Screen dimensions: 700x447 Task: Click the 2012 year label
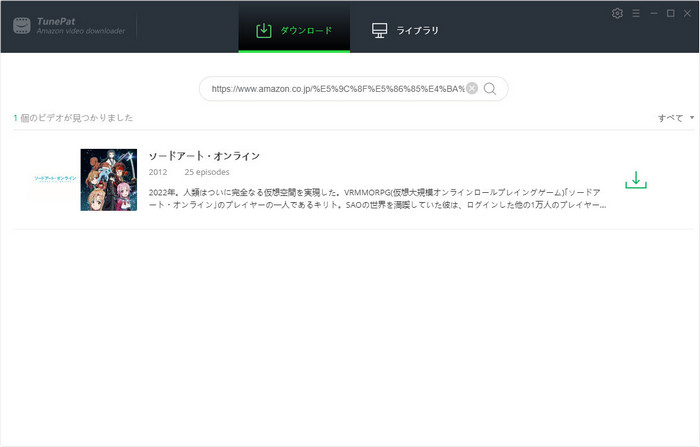click(158, 172)
